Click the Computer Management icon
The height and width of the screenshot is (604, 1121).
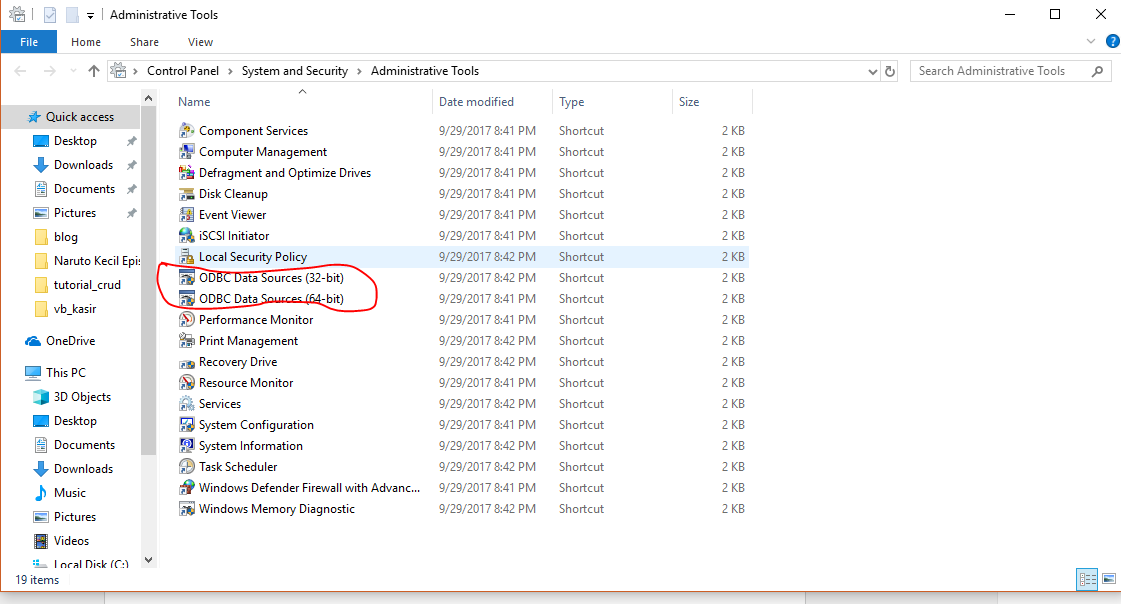[x=187, y=152]
